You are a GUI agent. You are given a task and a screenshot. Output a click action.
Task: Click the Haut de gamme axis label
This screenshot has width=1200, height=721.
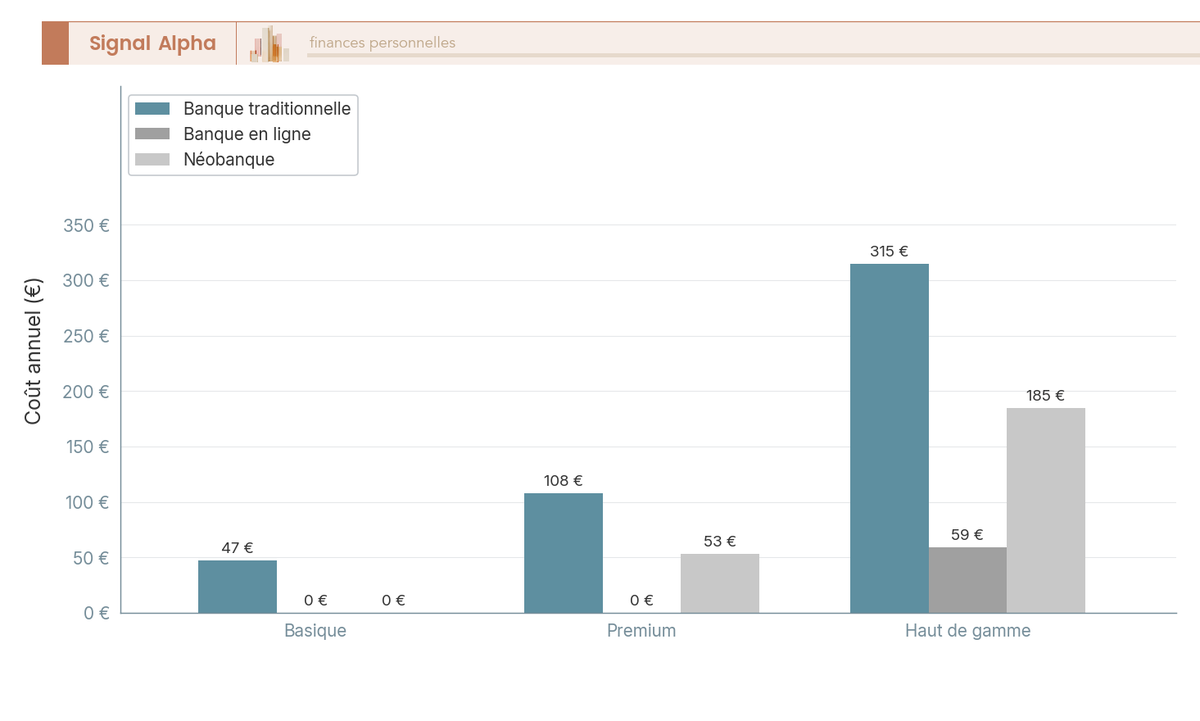(x=967, y=631)
